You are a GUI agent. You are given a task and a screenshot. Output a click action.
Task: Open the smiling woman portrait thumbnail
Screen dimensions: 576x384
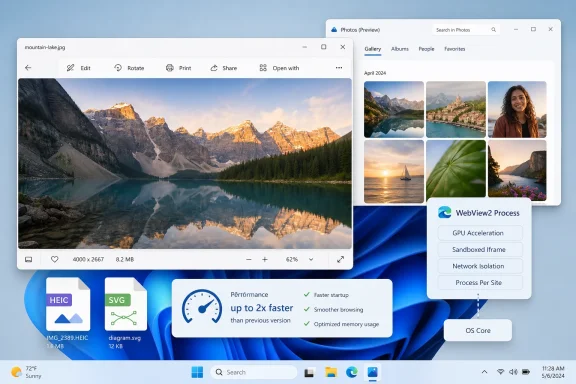click(517, 110)
